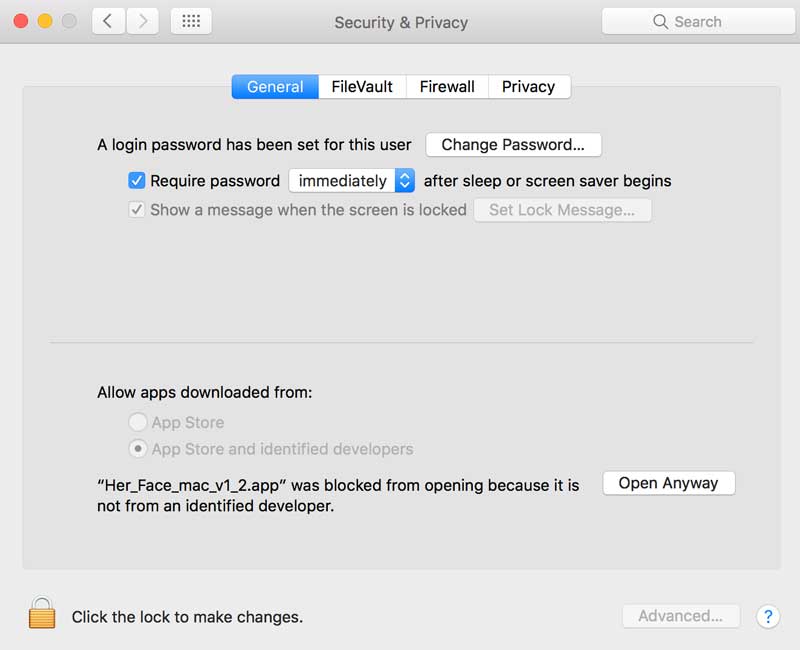The width and height of the screenshot is (800, 650).
Task: Toggle the Require password checkbox
Action: [137, 181]
